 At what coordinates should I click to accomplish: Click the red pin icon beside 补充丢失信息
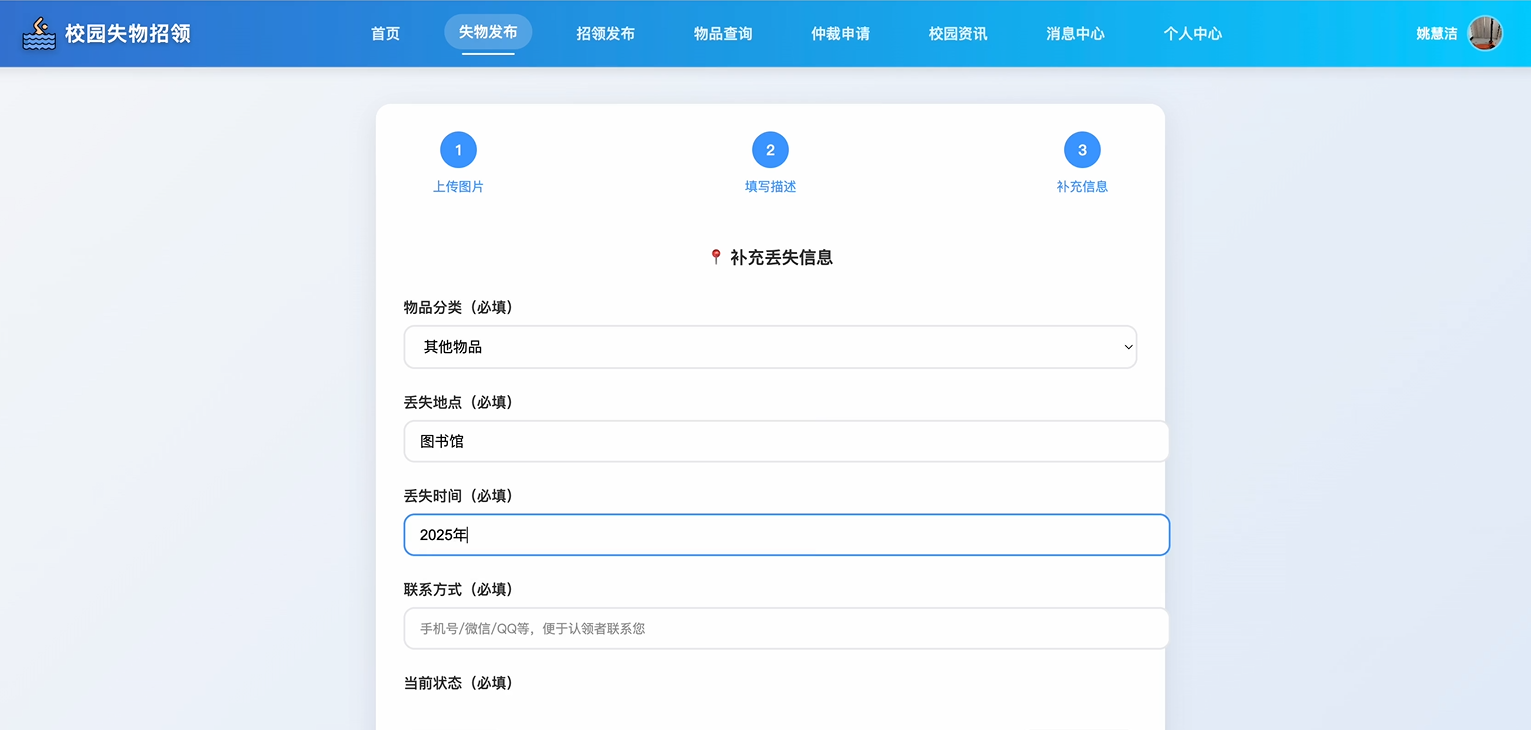714,256
